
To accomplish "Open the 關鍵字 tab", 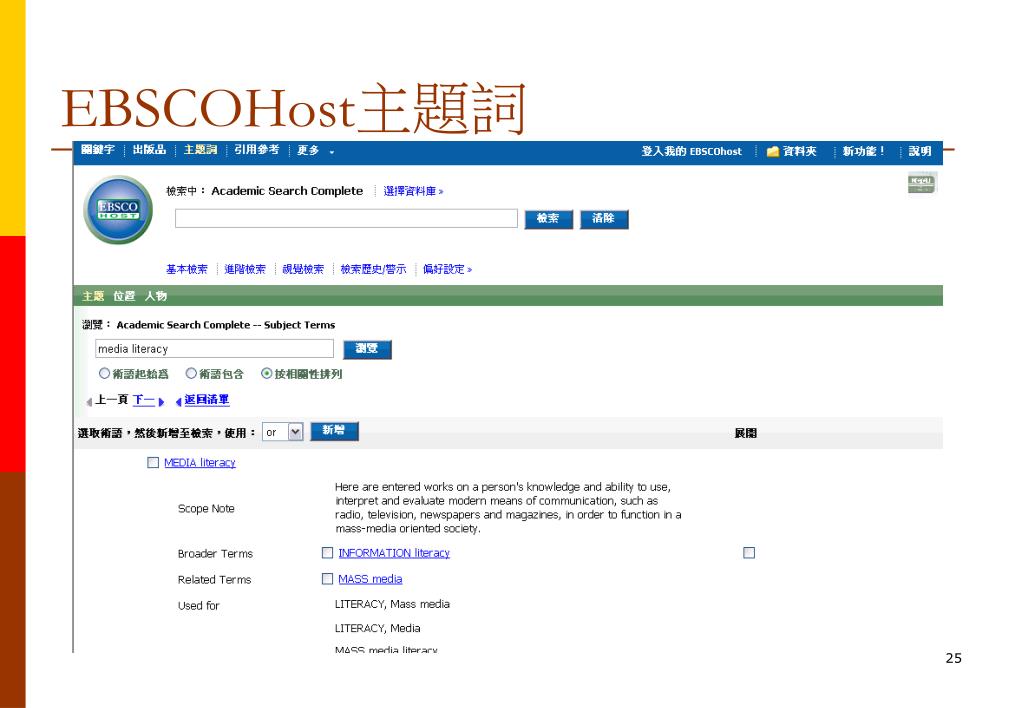I will point(98,150).
